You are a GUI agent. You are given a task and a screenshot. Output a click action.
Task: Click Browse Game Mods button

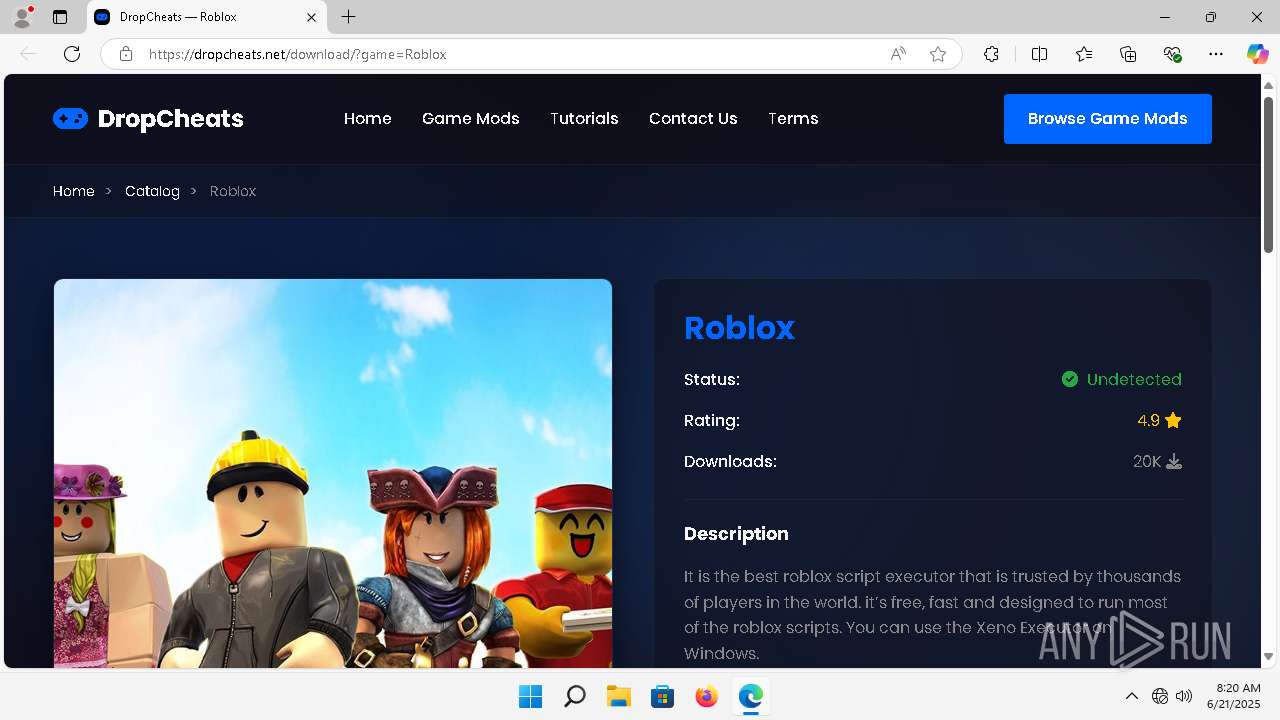click(1108, 119)
